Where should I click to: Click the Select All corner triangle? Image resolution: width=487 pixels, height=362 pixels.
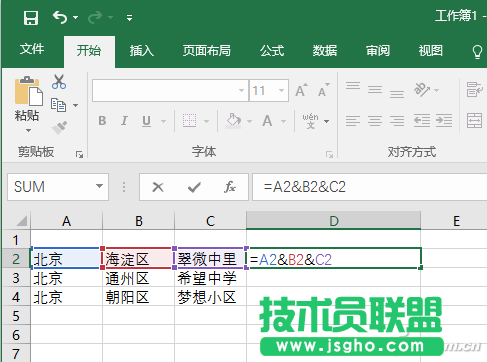pyautogui.click(x=21, y=221)
